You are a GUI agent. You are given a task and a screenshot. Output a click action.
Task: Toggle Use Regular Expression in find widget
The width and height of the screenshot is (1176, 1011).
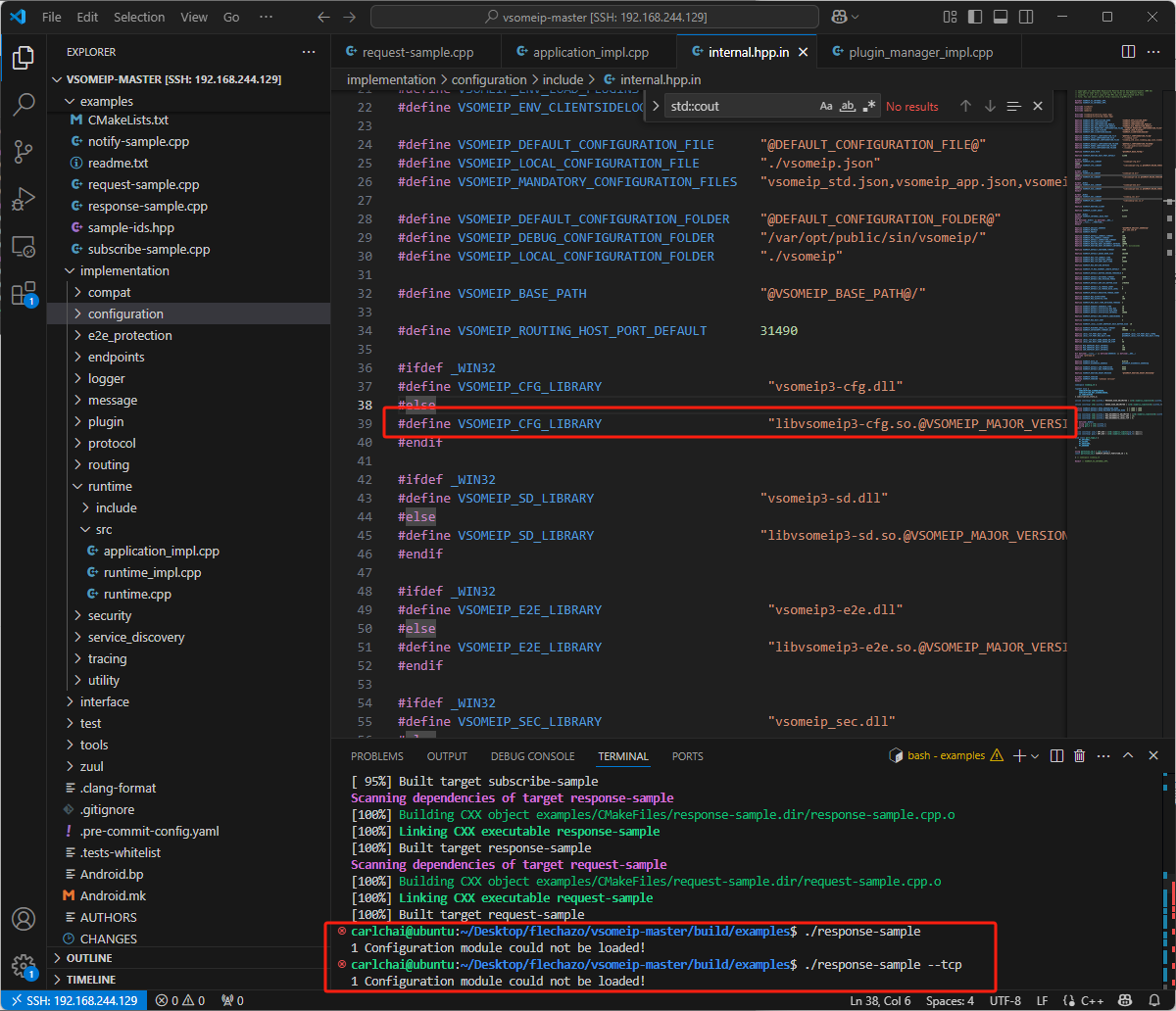tap(869, 106)
